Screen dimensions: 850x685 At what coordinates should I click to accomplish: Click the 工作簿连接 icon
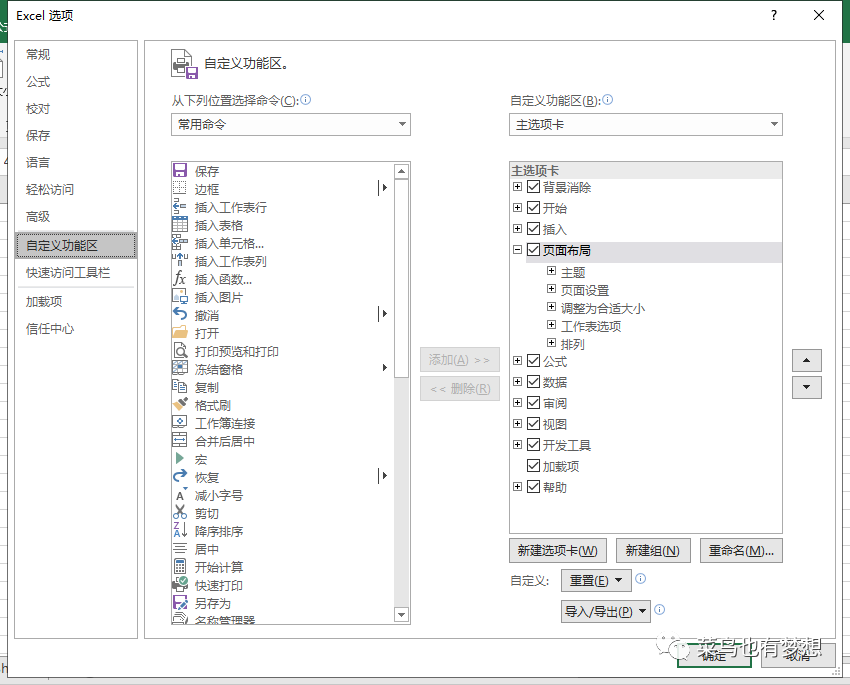point(180,422)
